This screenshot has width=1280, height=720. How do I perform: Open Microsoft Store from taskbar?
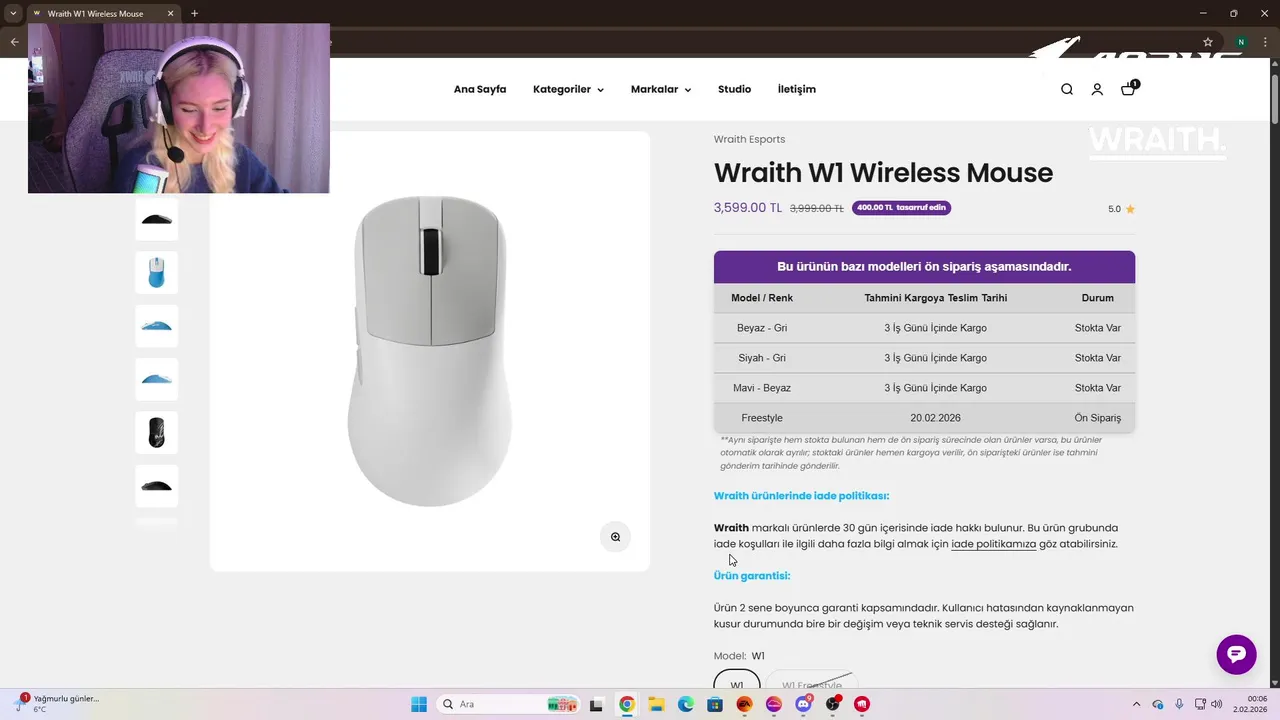[715, 704]
